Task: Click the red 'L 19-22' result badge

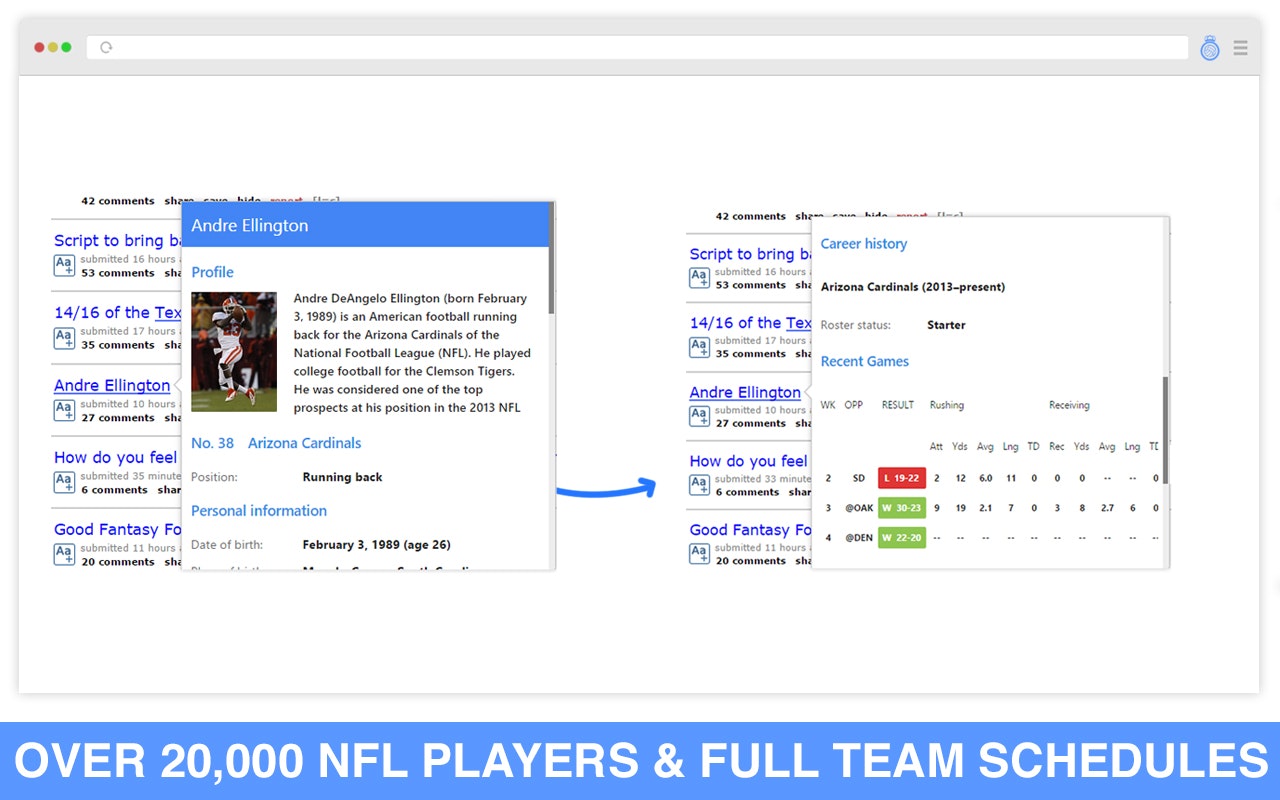Action: [x=902, y=478]
